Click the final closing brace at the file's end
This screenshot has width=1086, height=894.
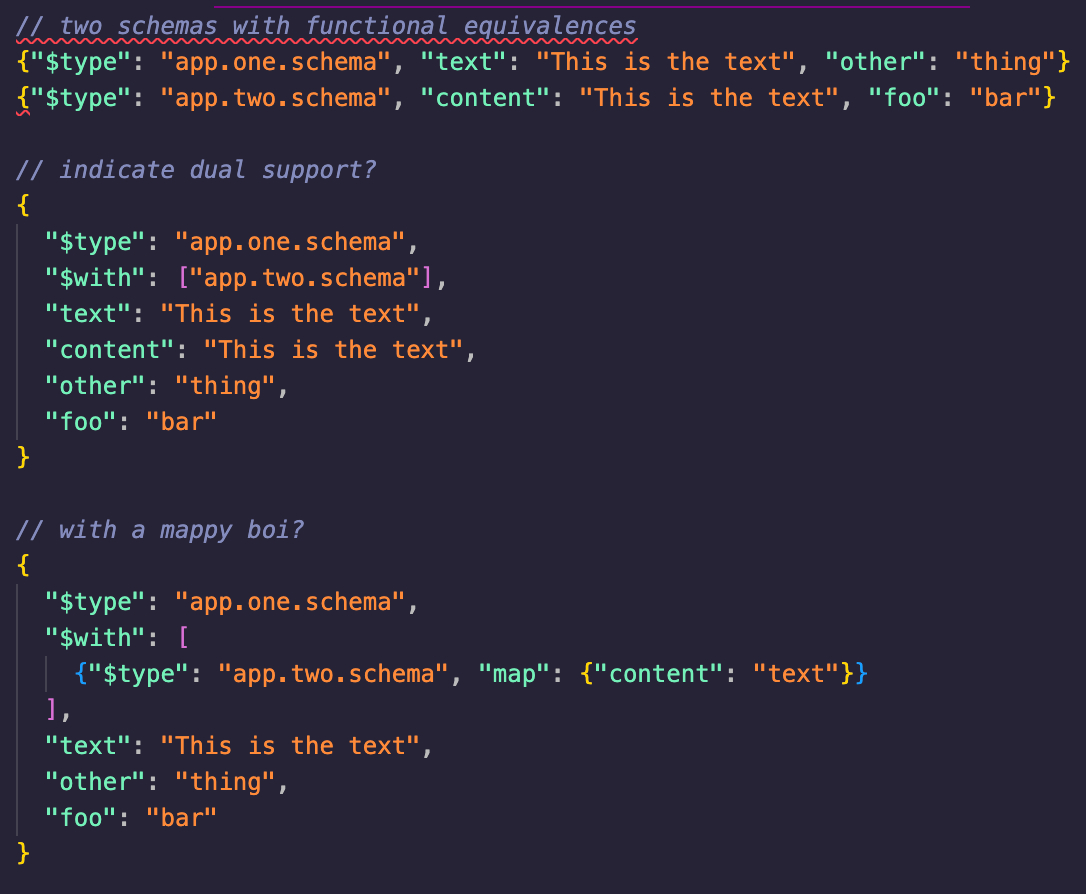click(23, 854)
